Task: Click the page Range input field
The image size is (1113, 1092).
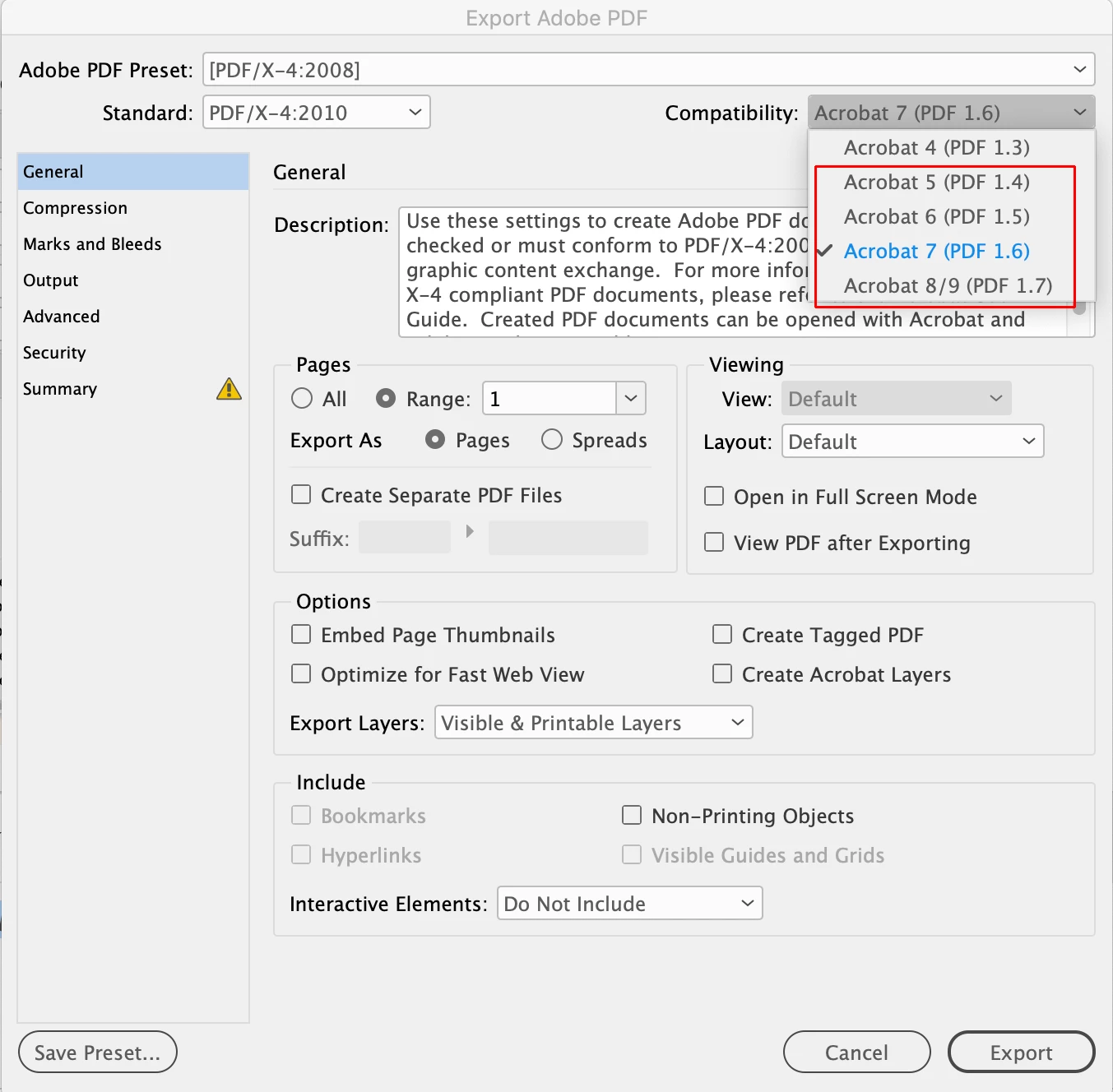Action: coord(550,399)
